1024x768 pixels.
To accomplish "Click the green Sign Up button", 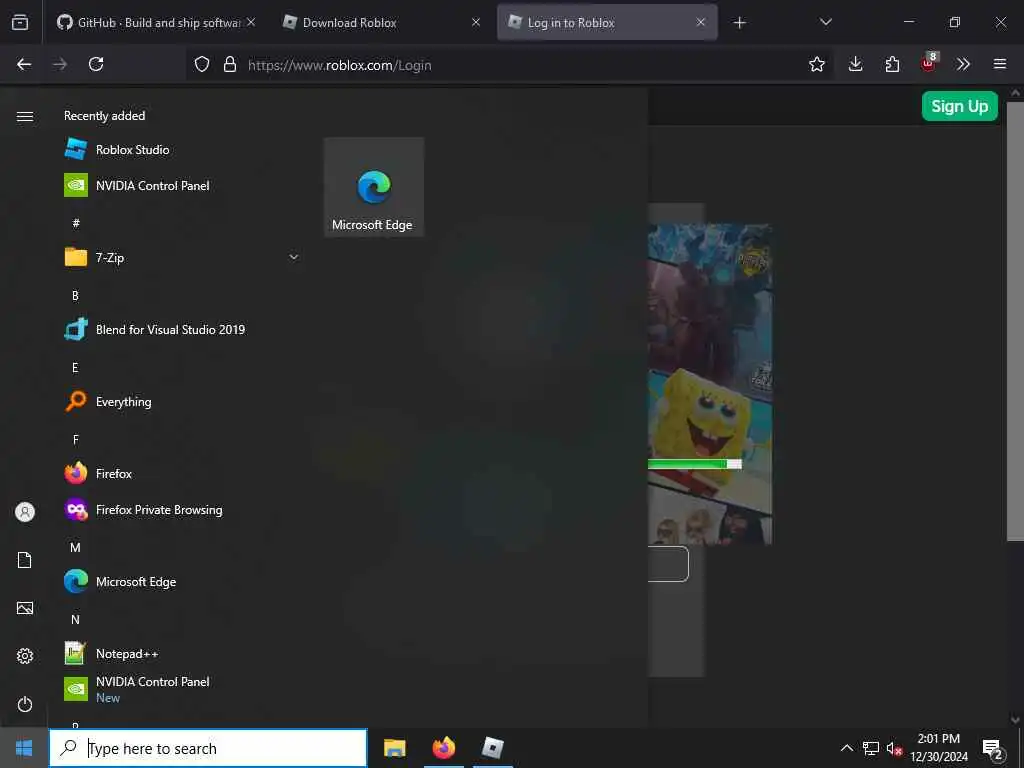I will [x=959, y=106].
